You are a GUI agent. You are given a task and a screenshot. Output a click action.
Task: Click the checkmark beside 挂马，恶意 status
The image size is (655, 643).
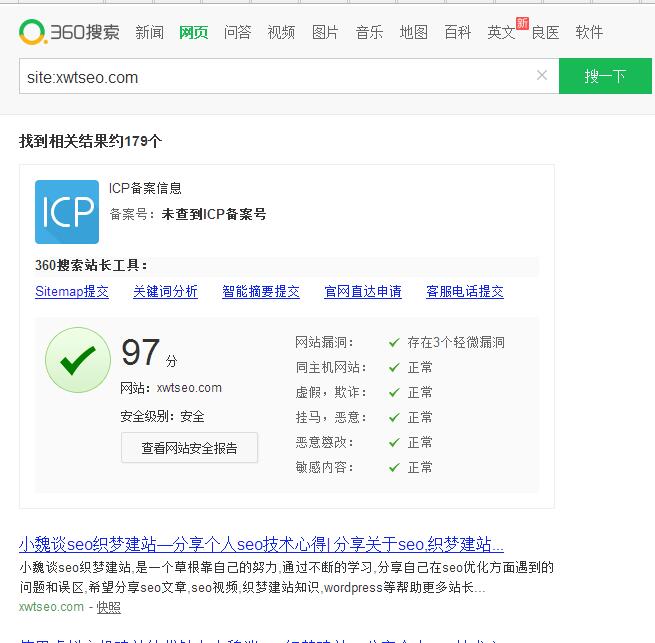tap(394, 417)
